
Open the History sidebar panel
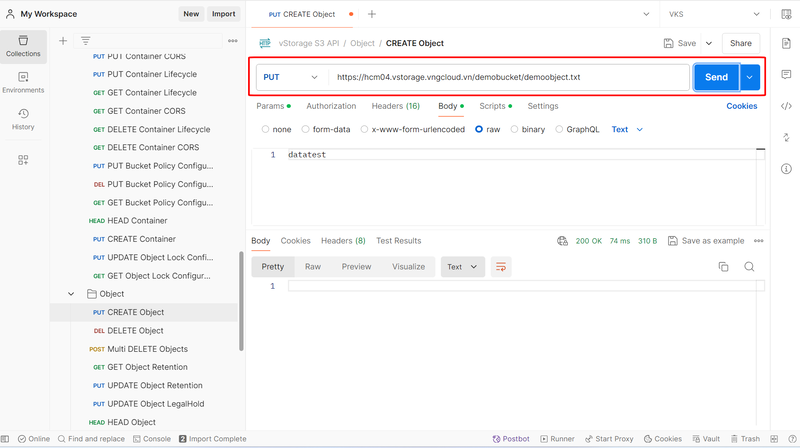click(x=23, y=119)
